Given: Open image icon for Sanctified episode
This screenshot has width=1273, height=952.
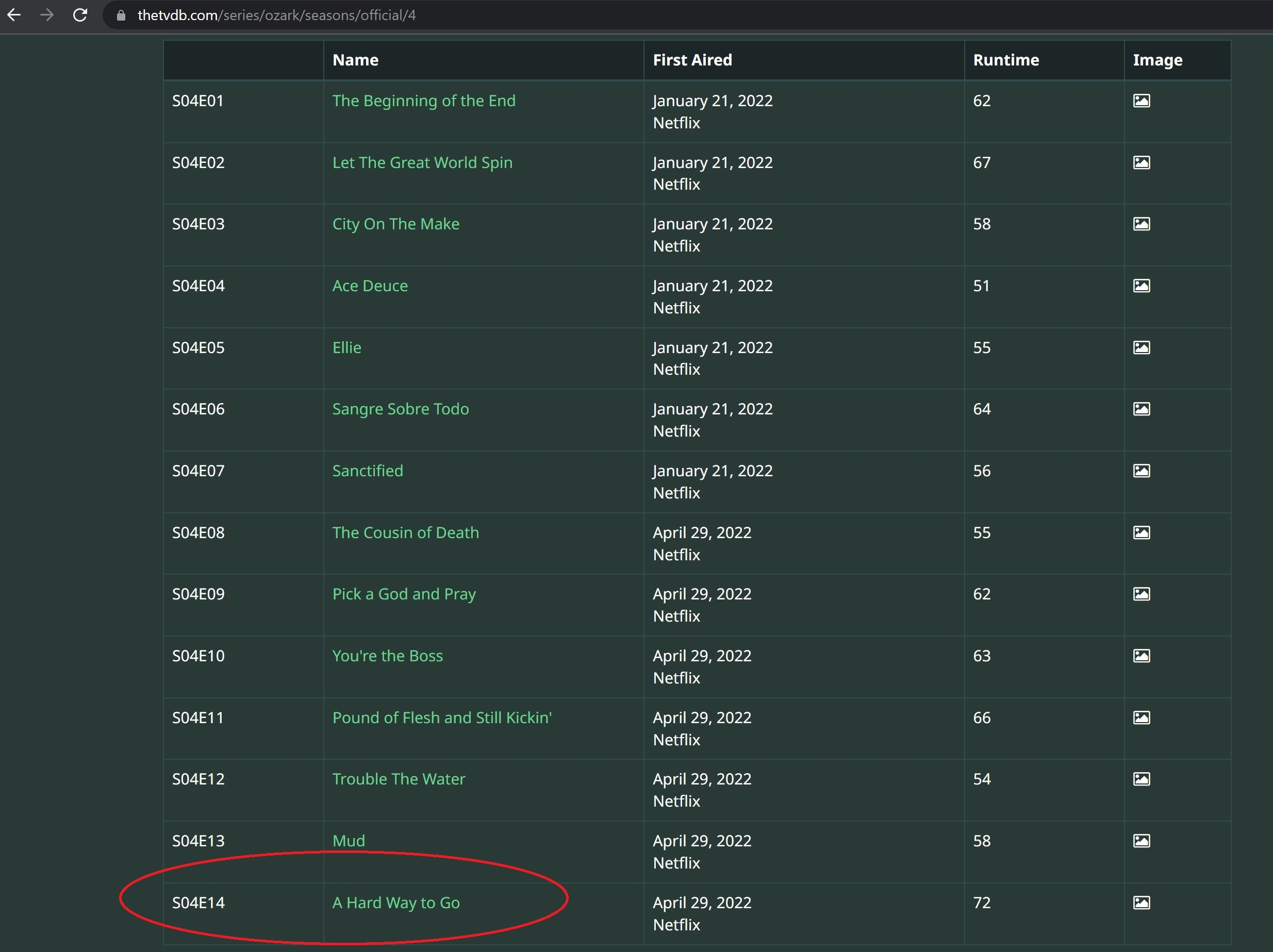Looking at the screenshot, I should 1141,471.
